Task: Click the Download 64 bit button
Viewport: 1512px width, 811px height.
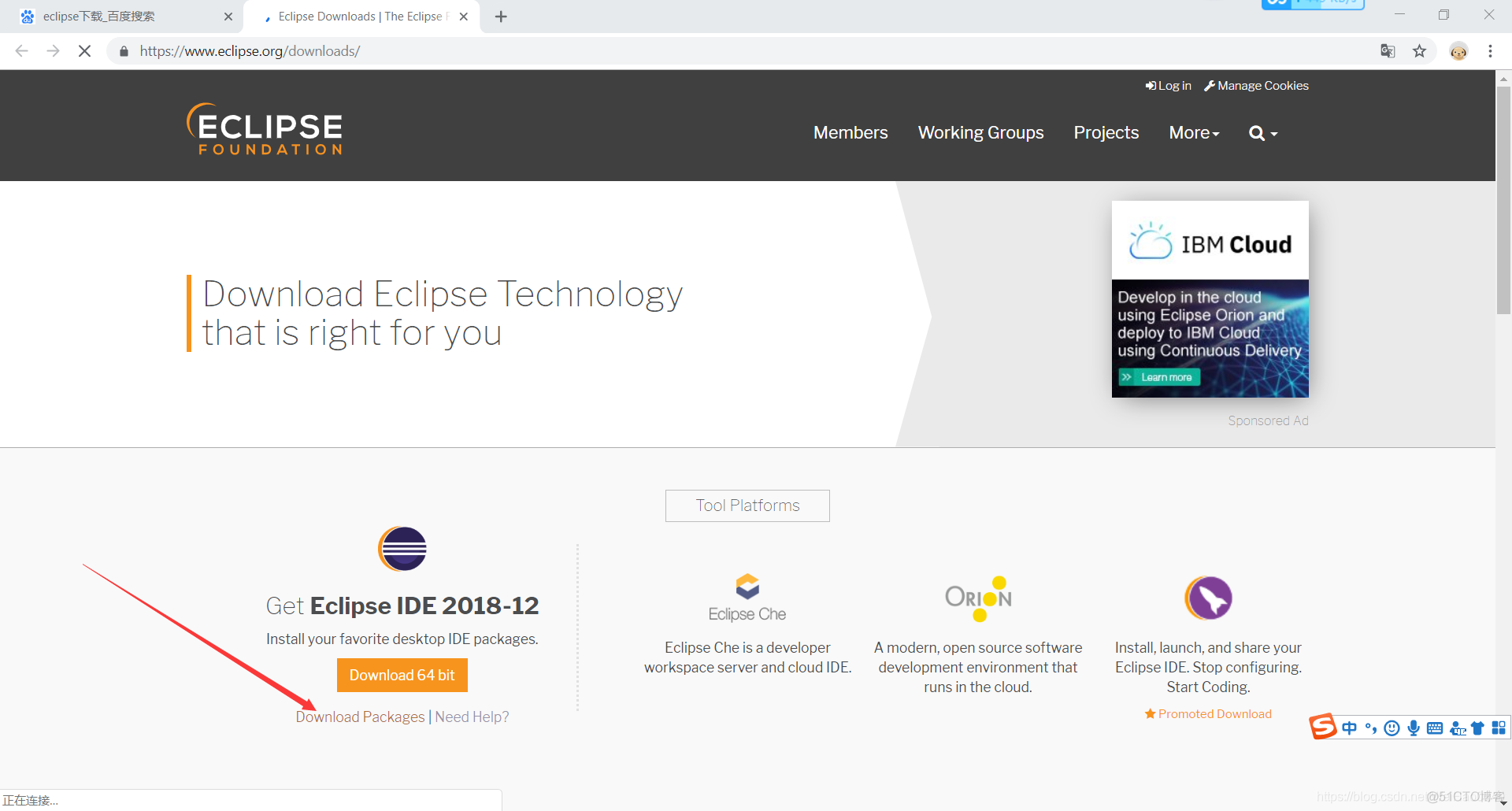Action: tap(402, 676)
